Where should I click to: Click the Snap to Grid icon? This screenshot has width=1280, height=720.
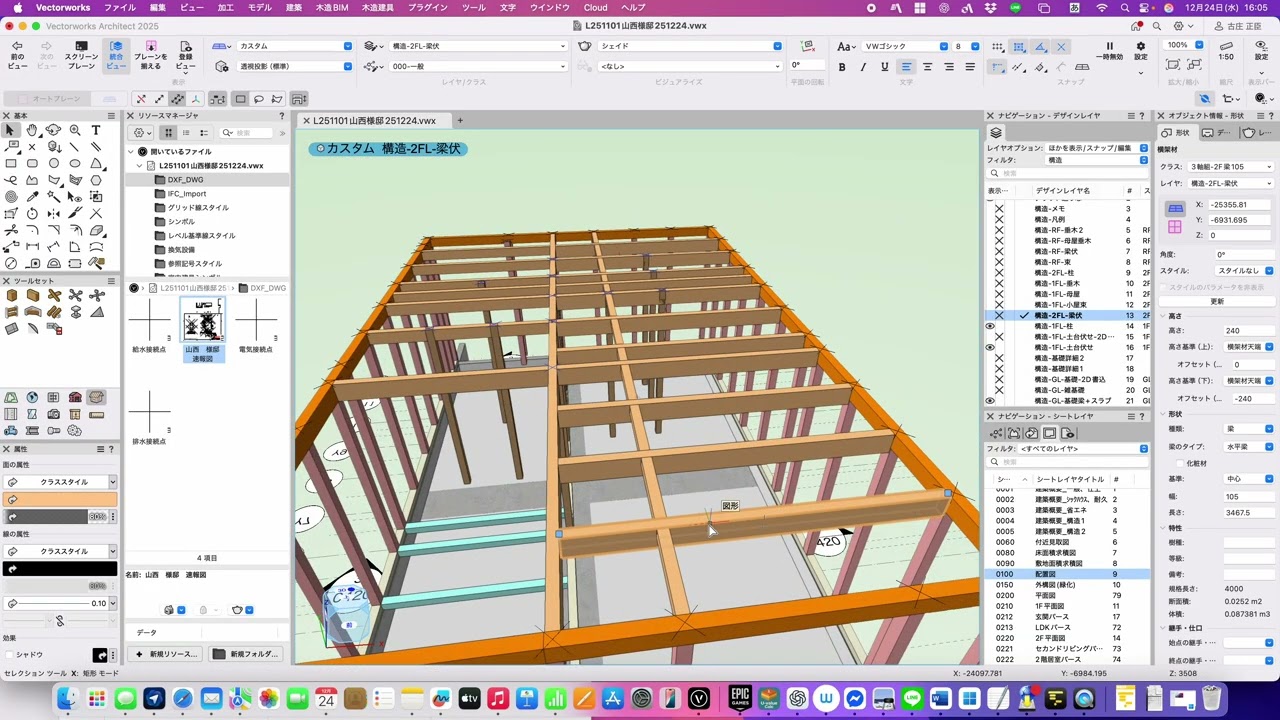tap(997, 47)
